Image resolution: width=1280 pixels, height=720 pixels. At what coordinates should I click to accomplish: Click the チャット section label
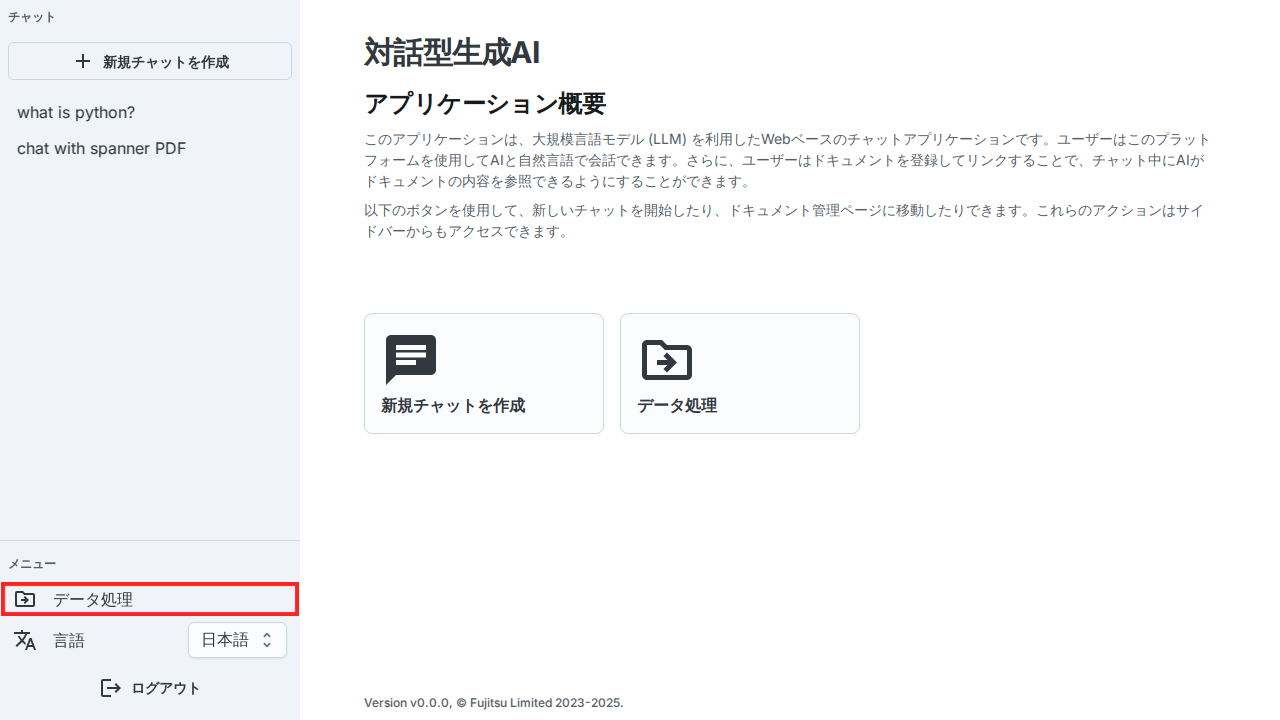pos(32,17)
